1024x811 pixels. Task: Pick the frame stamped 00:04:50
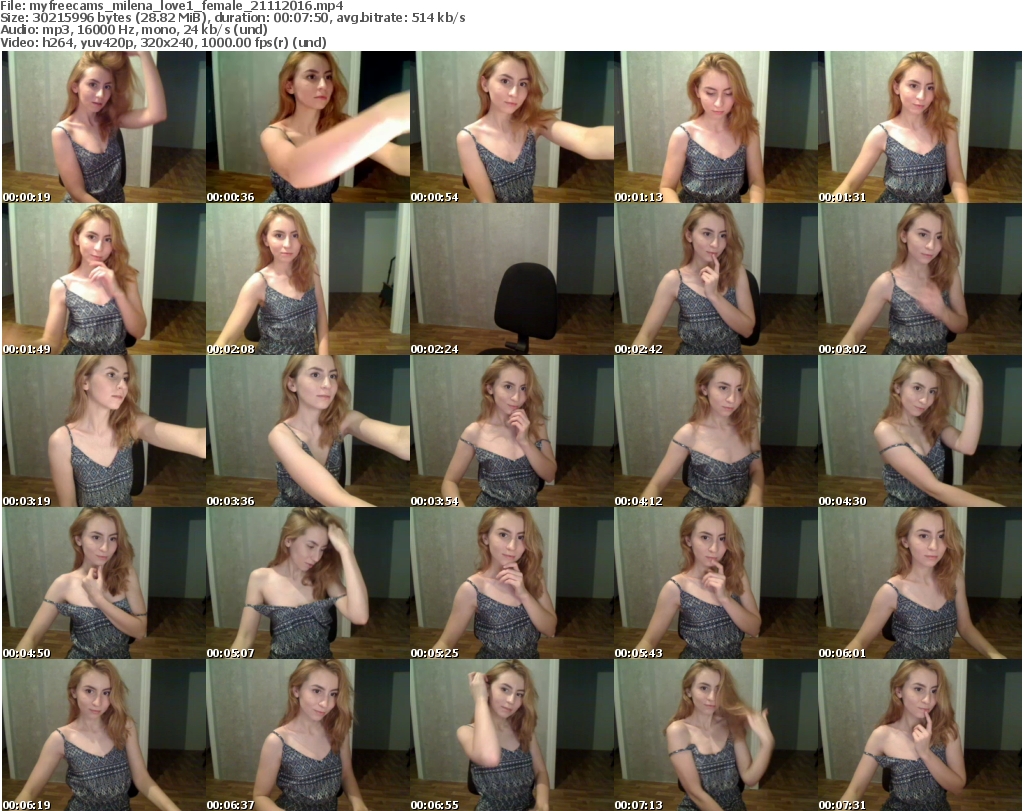point(104,582)
